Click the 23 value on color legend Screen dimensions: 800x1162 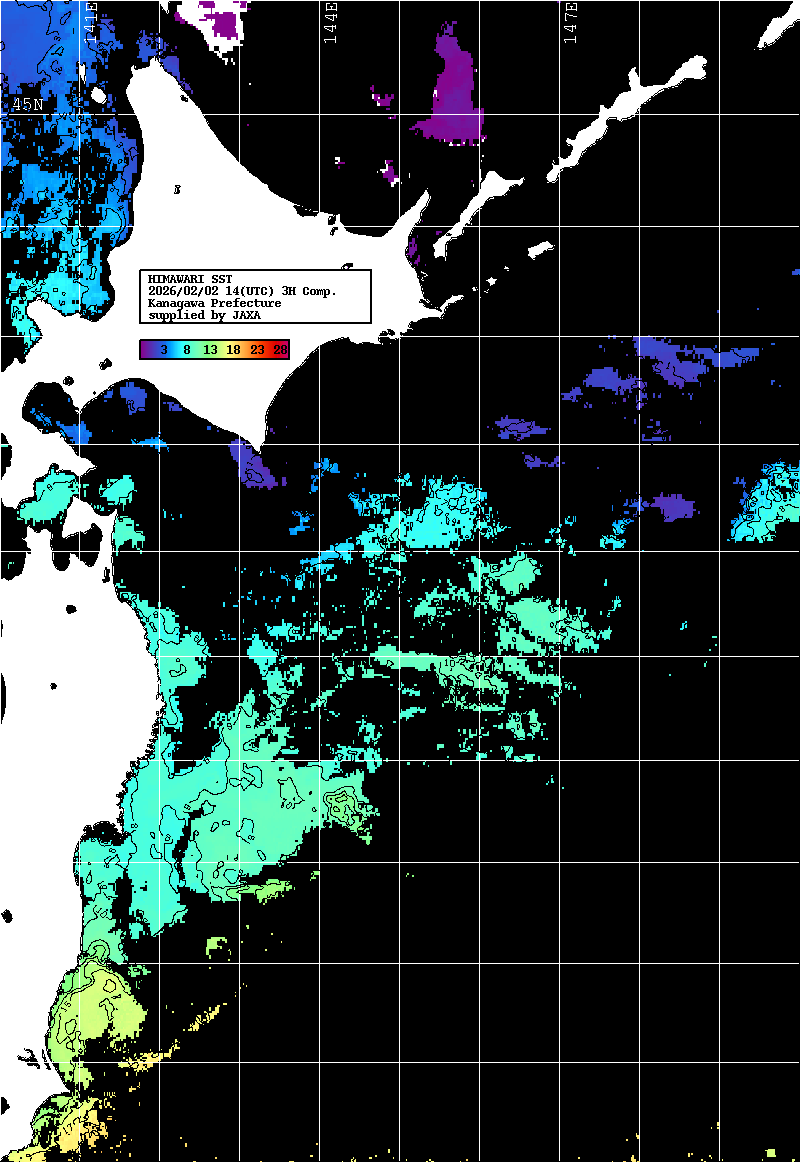(x=257, y=350)
